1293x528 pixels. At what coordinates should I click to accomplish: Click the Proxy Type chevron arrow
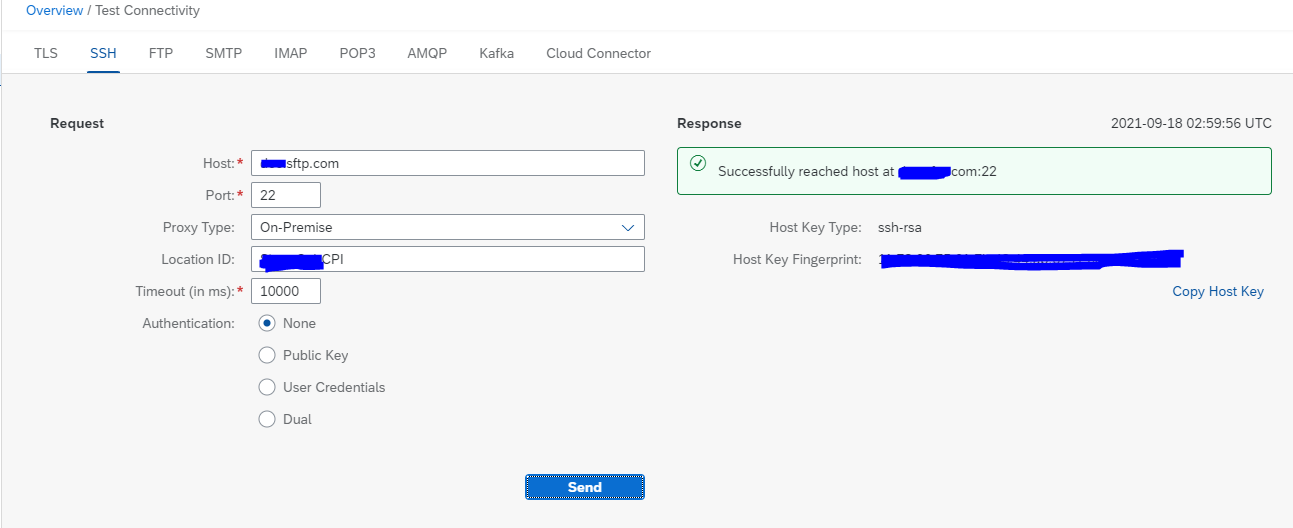[628, 228]
